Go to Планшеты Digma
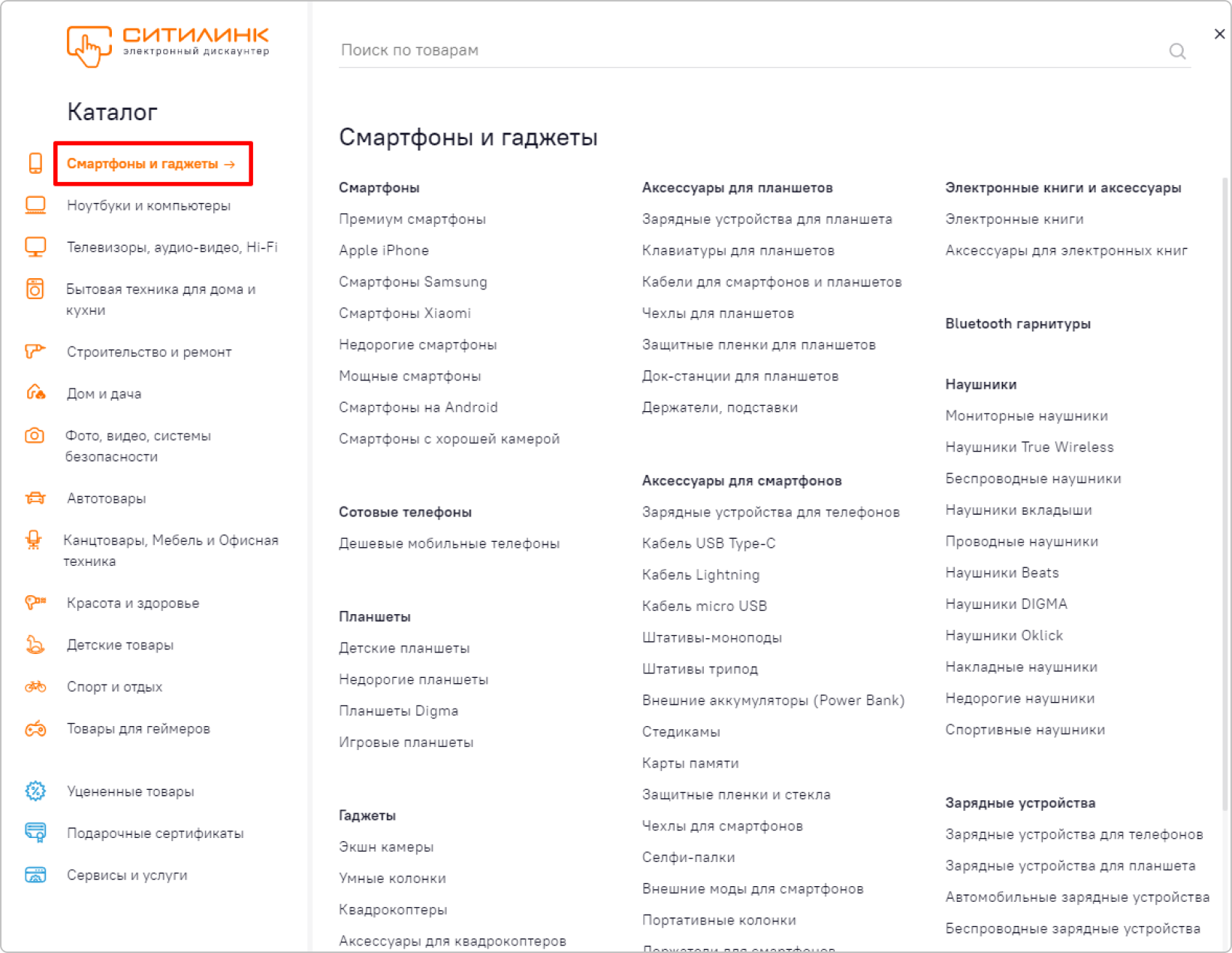 click(398, 711)
